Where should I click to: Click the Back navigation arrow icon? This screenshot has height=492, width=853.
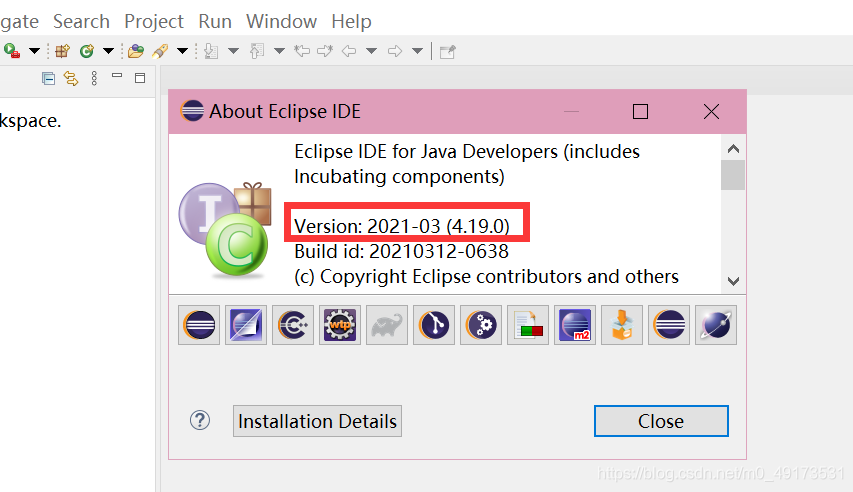pos(349,51)
